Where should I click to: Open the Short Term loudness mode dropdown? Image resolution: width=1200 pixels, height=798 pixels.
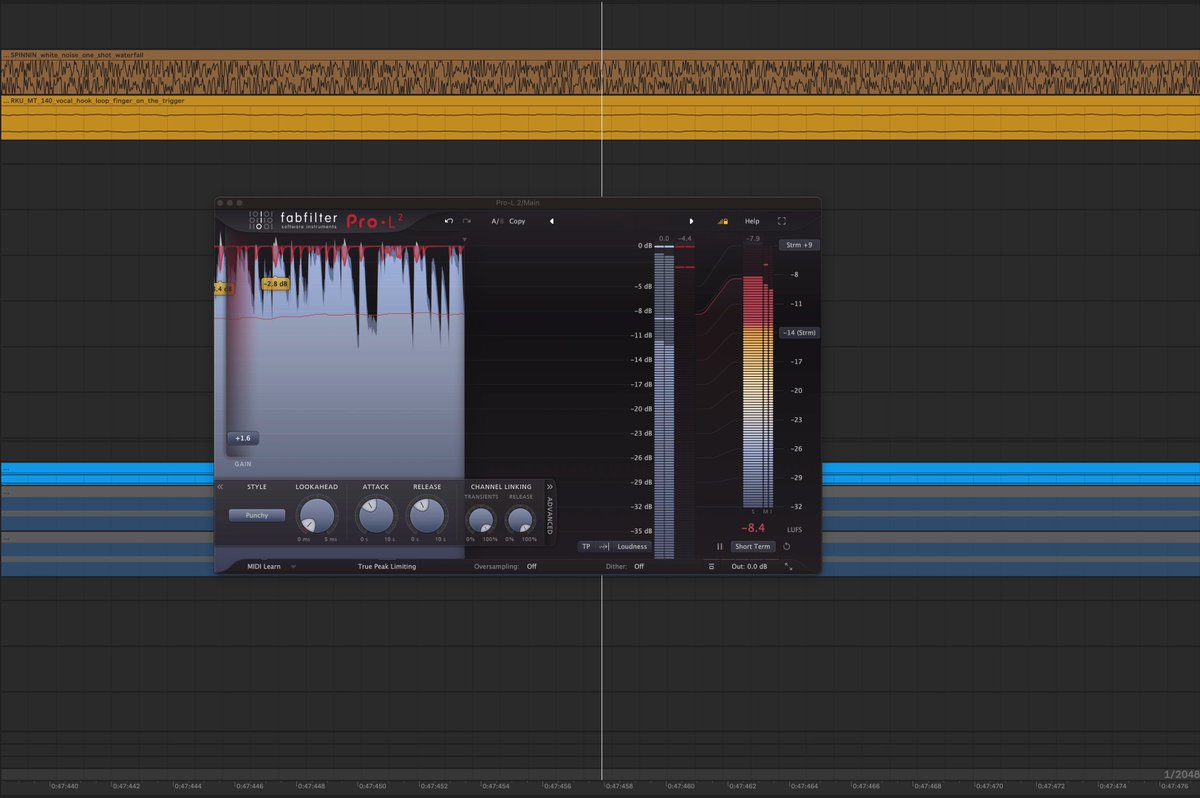tap(753, 547)
